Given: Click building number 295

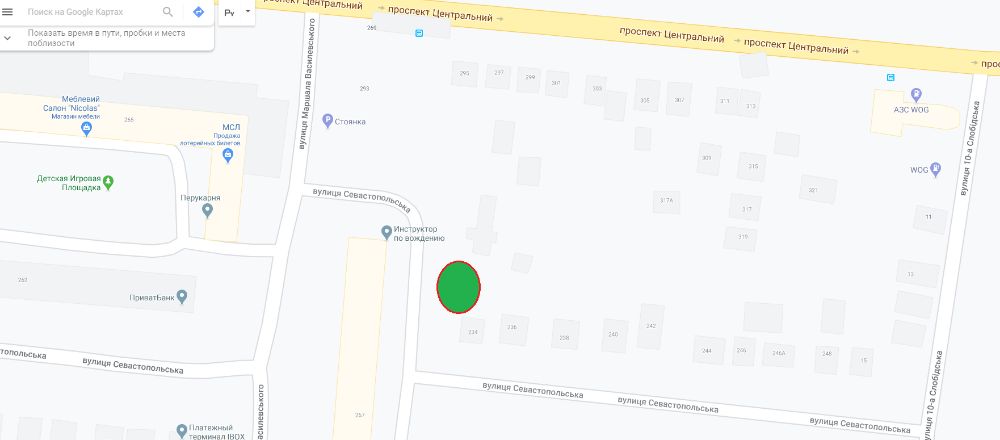Looking at the screenshot, I should pyautogui.click(x=464, y=73).
